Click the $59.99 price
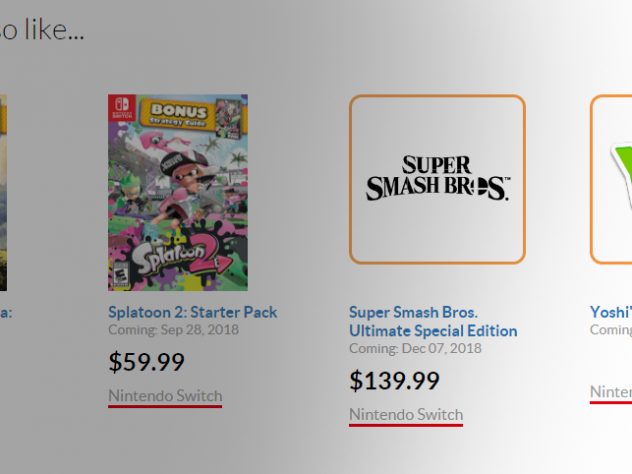Screen dimensions: 632x474 click(x=147, y=362)
